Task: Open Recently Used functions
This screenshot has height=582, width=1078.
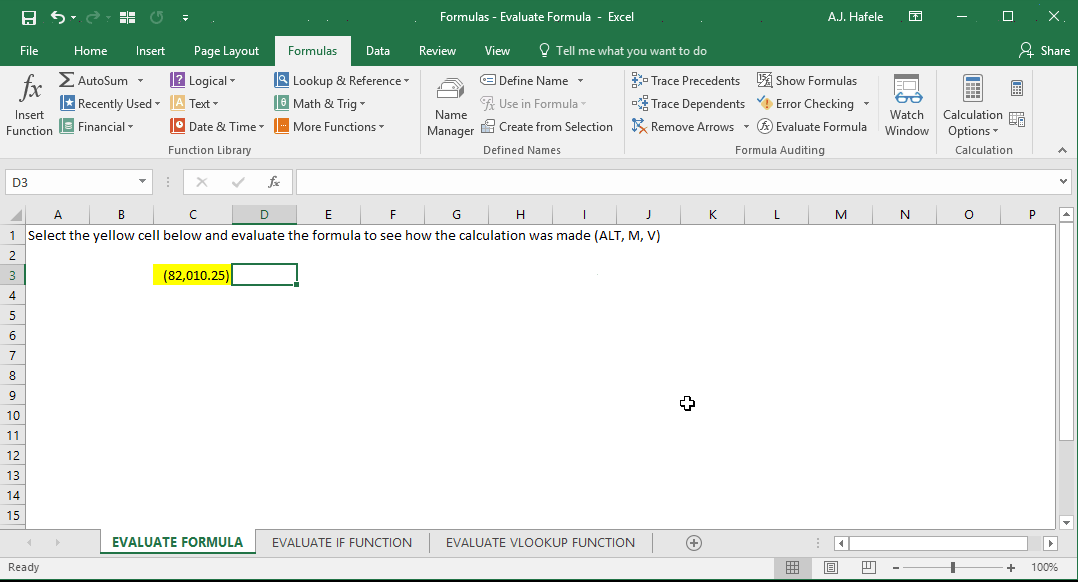Action: [110, 104]
